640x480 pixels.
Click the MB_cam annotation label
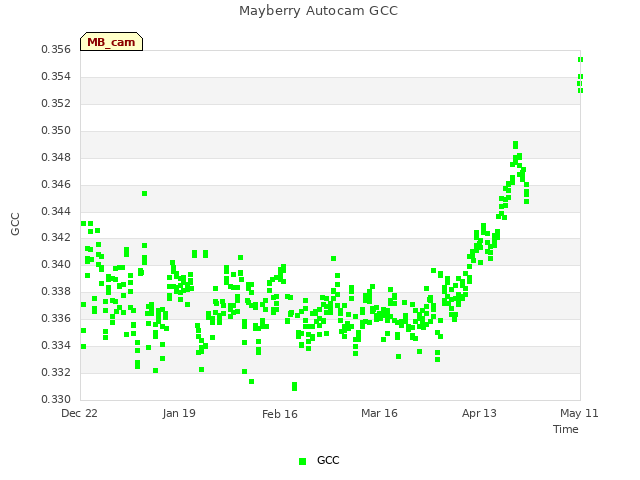coord(111,42)
